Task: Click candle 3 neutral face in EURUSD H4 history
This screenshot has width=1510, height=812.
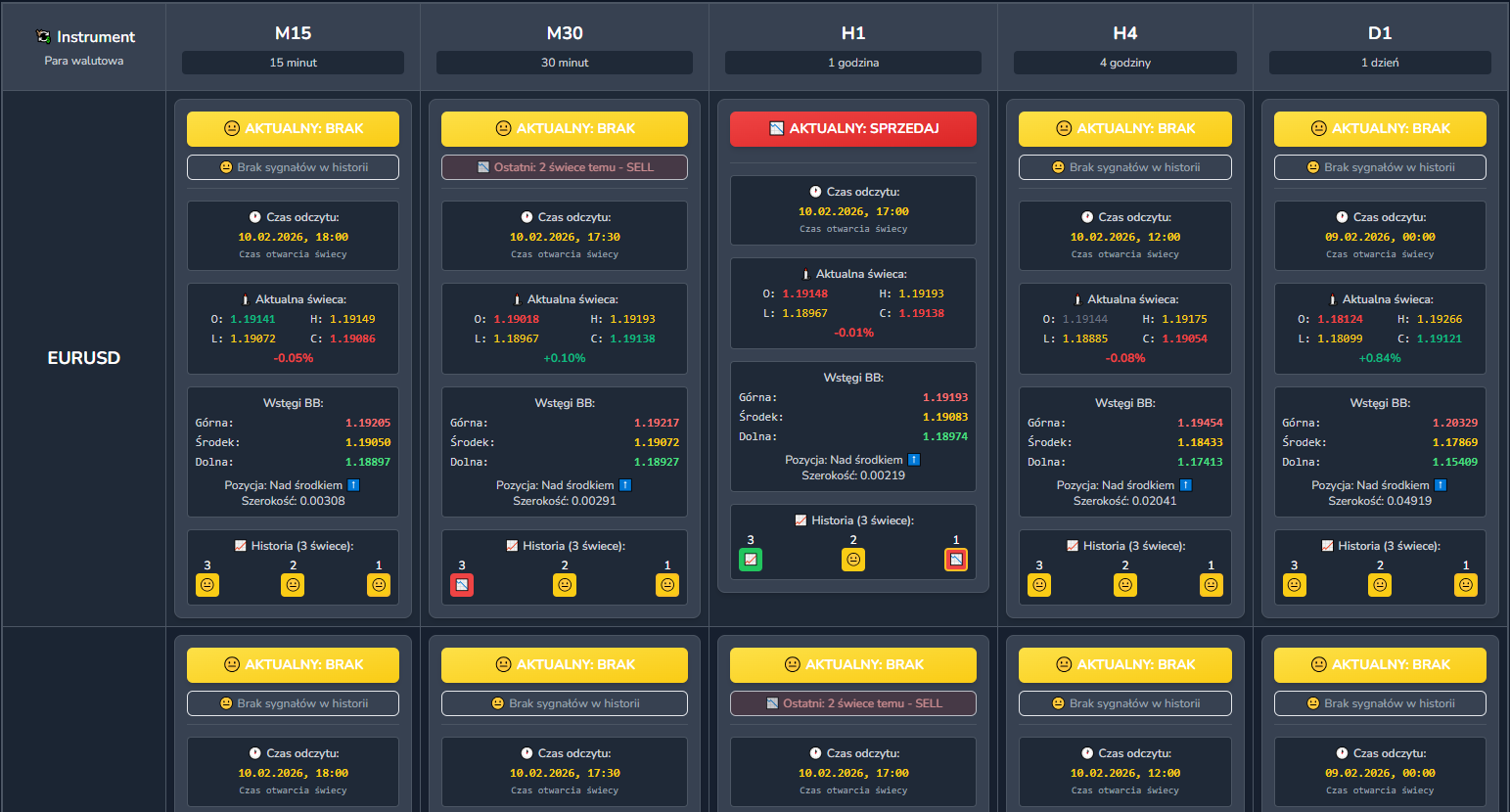Action: pyautogui.click(x=1039, y=585)
